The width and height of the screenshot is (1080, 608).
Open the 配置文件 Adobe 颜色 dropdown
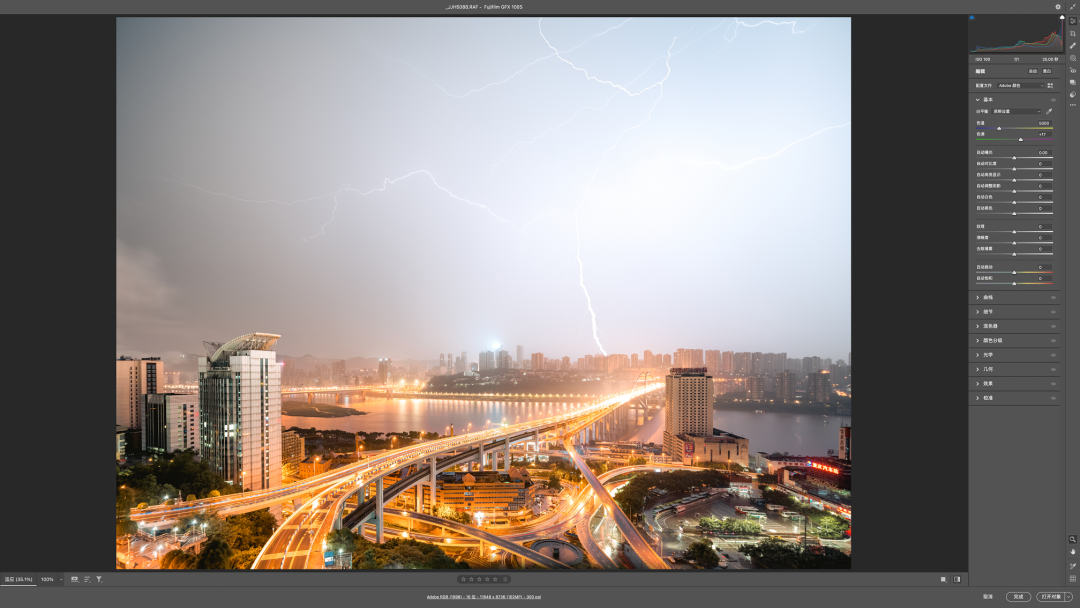[1019, 85]
